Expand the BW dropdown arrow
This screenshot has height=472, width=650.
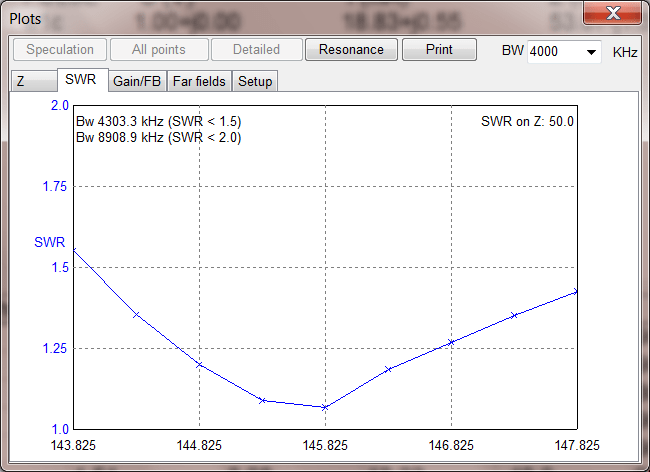[590, 51]
